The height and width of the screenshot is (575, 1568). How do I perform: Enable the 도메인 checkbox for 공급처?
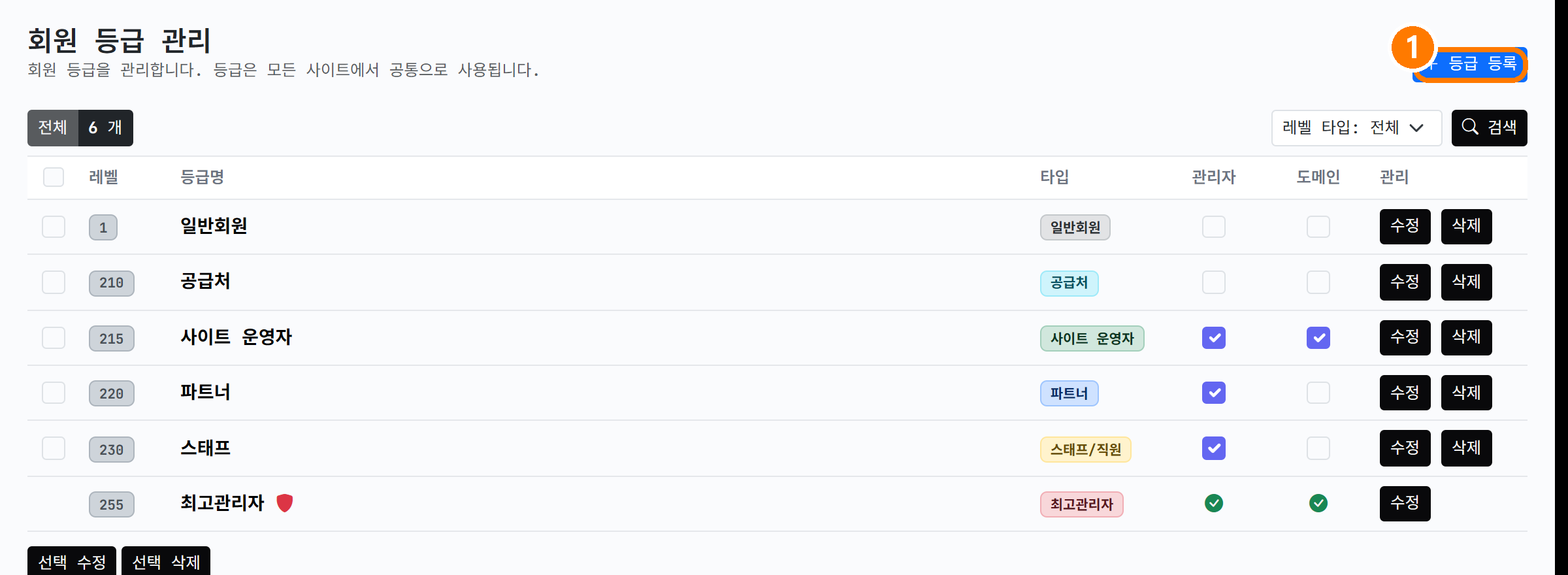tap(1318, 282)
